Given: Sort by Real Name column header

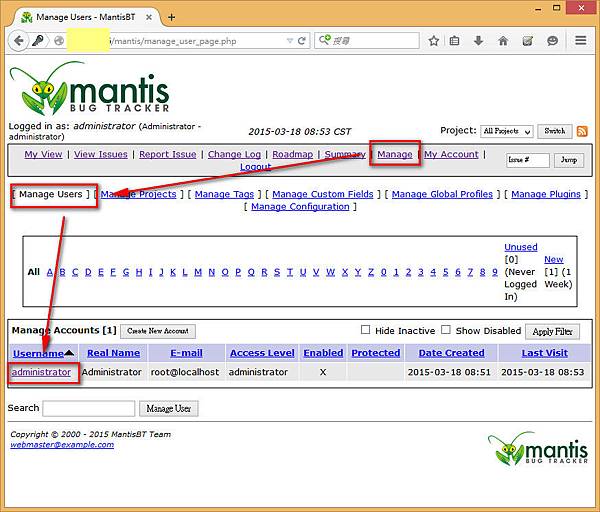Looking at the screenshot, I should point(113,353).
